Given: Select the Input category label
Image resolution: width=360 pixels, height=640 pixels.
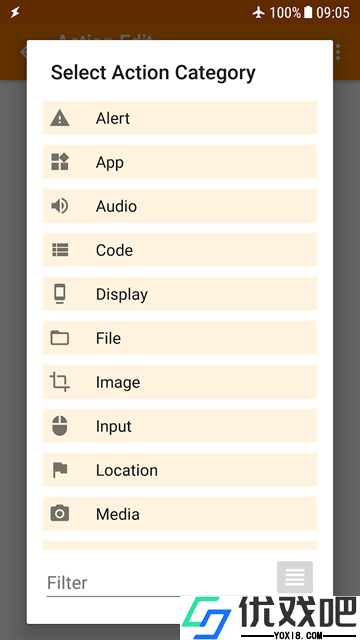Looking at the screenshot, I should [x=113, y=427].
